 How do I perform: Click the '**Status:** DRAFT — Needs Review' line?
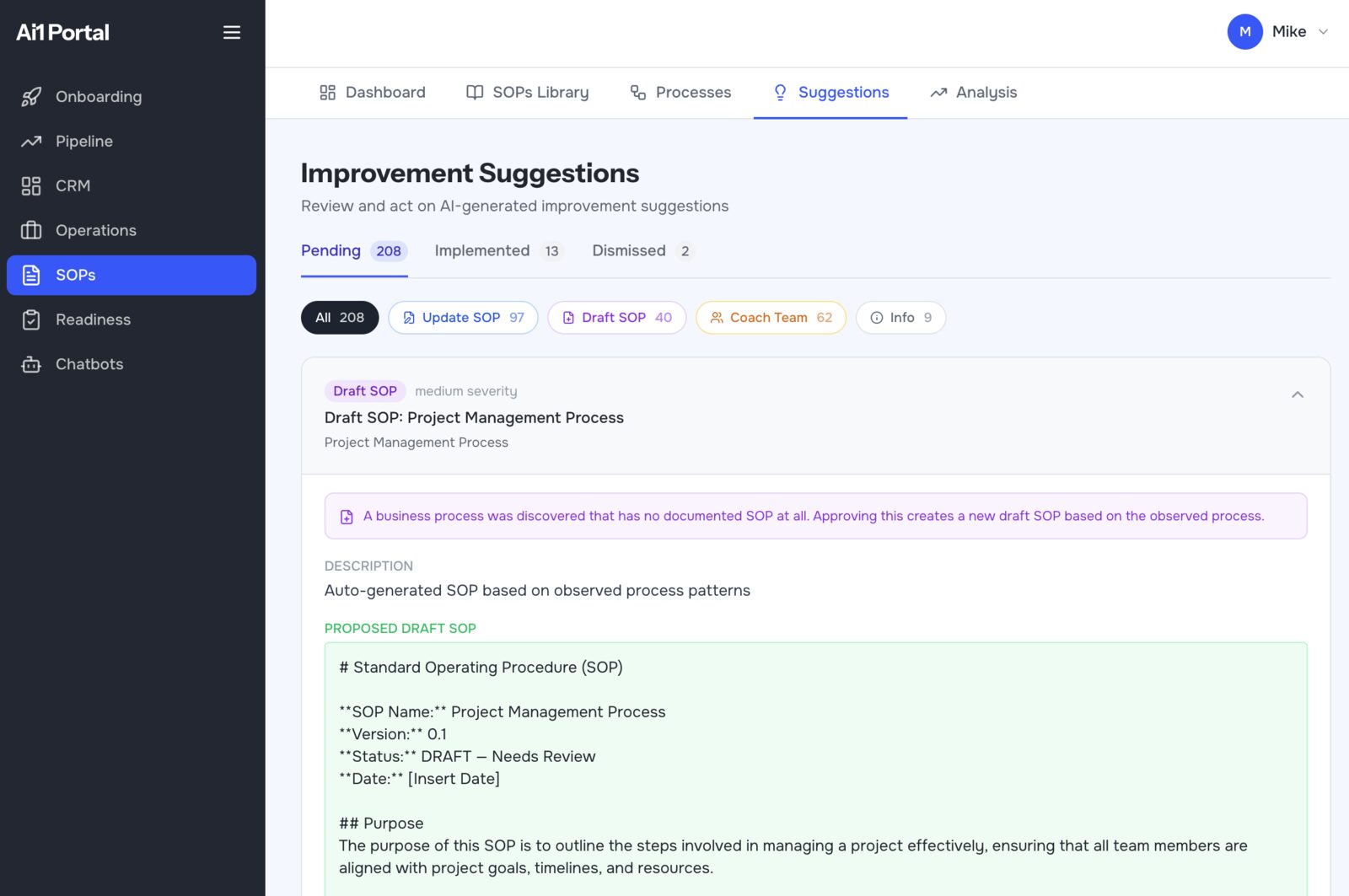(467, 757)
